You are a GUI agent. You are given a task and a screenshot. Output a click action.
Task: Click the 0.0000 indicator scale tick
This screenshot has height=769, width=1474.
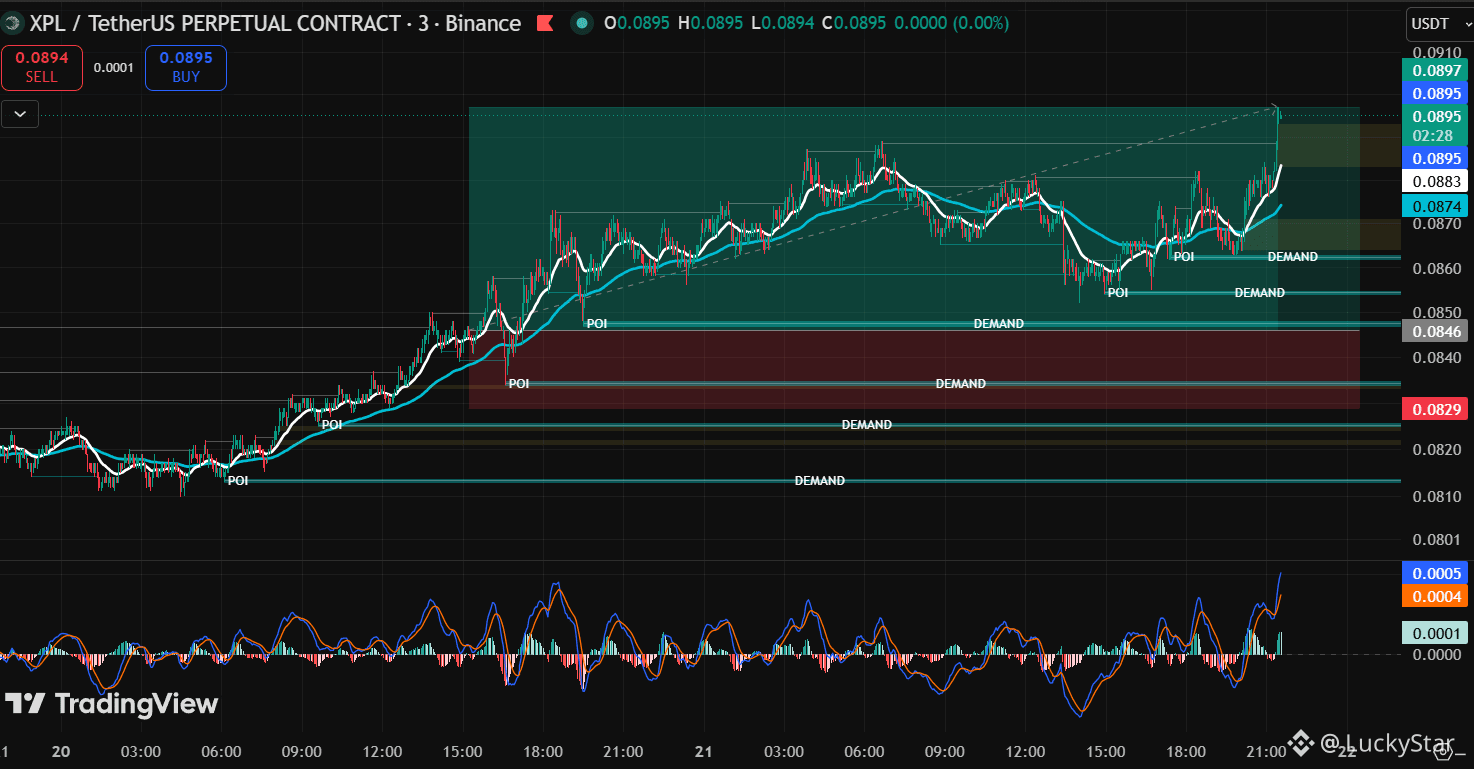[x=1437, y=655]
